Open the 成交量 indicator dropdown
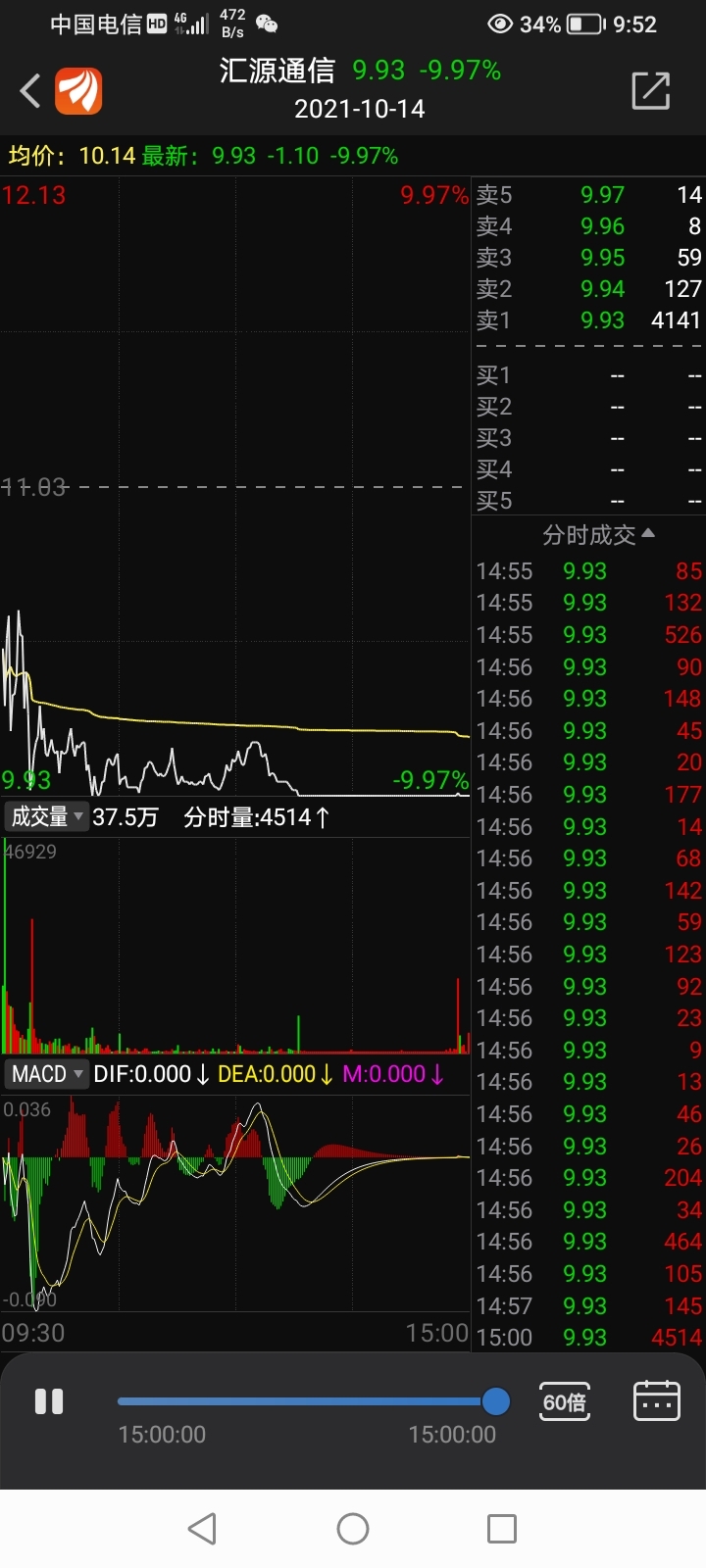Viewport: 706px width, 1568px height. click(x=46, y=816)
